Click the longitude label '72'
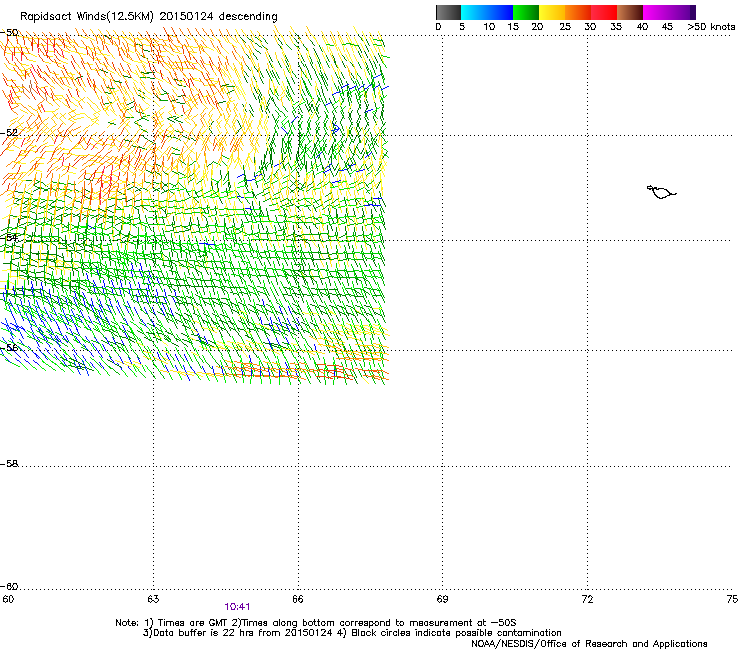Screen dimensions: 740x650 click(x=587, y=599)
